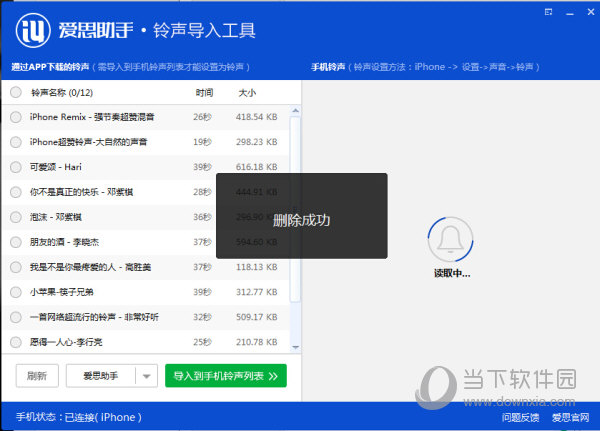
Task: Select 一首网络超流行的铃声 radio button
Action: (16, 317)
